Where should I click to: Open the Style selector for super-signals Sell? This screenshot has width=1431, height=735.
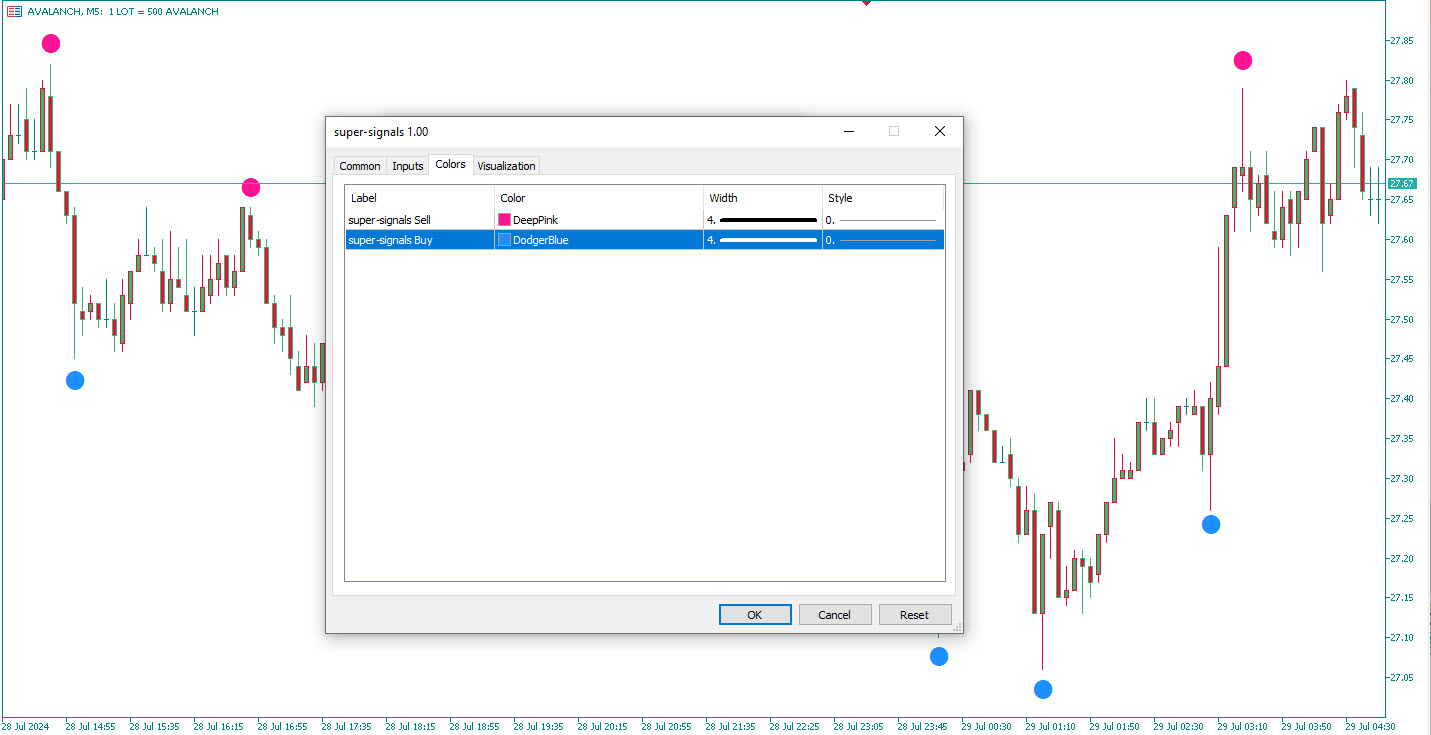[x=882, y=220]
